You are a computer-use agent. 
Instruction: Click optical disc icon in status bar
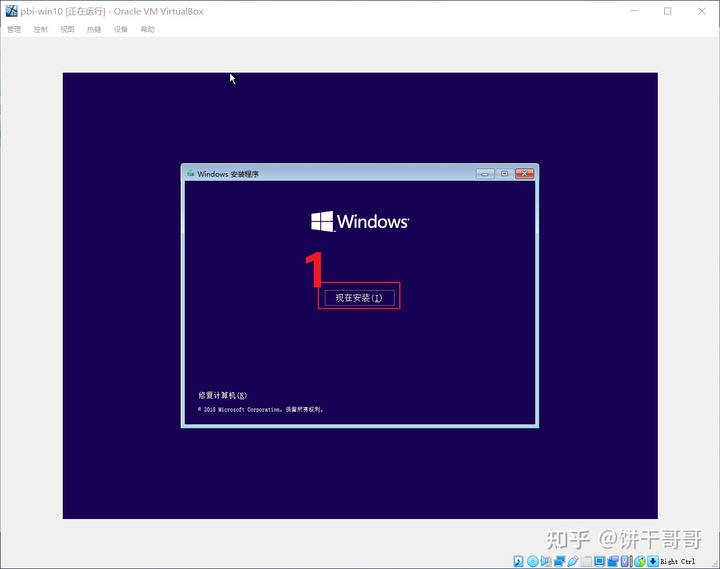coord(533,561)
